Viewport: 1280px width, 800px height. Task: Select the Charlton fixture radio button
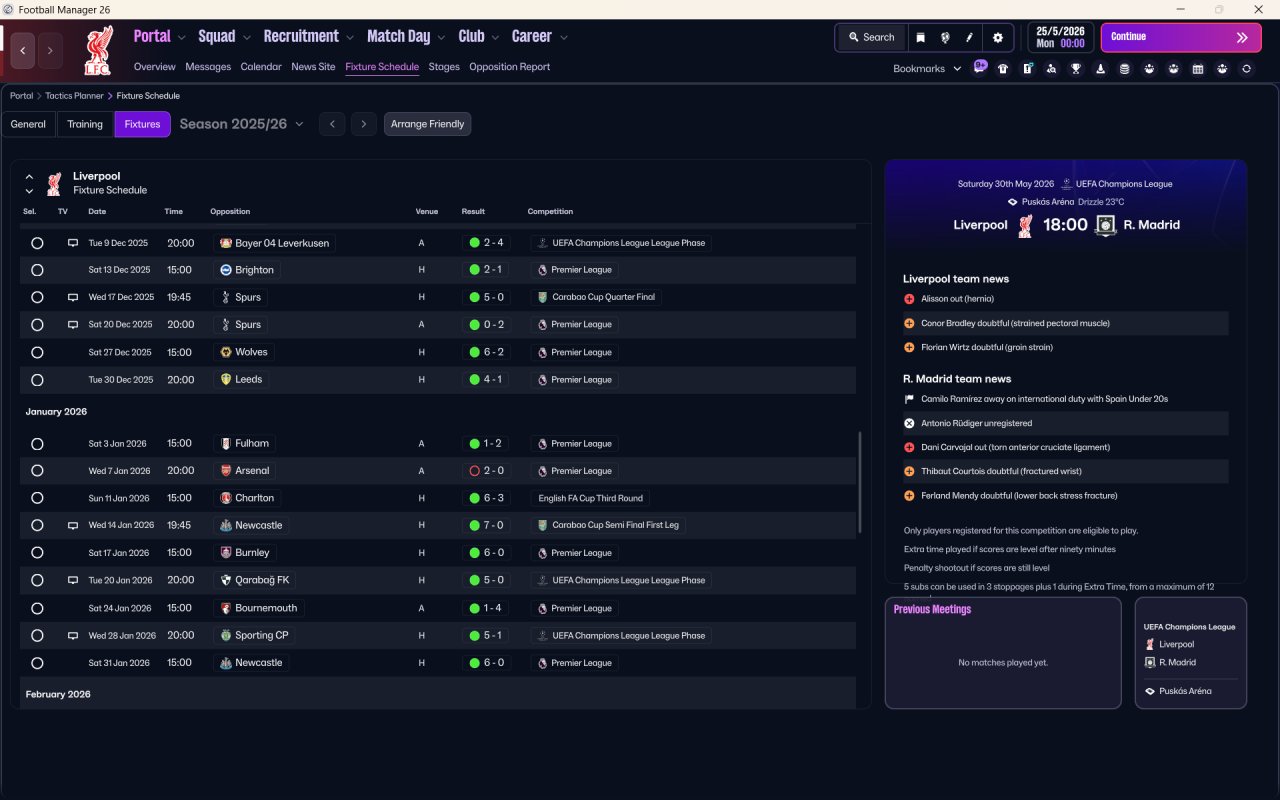point(37,498)
